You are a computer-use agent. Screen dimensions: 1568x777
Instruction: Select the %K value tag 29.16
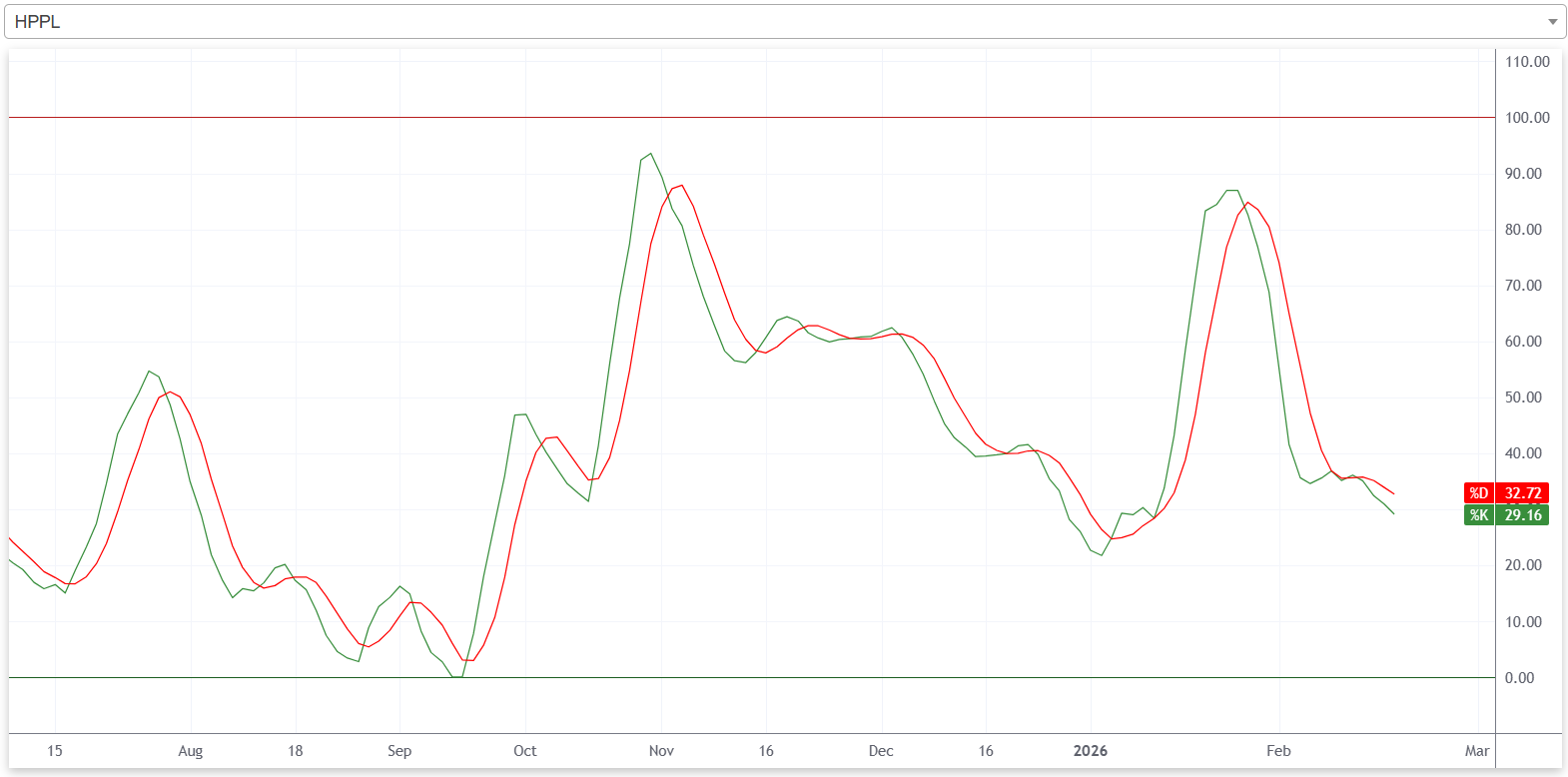(x=1522, y=515)
